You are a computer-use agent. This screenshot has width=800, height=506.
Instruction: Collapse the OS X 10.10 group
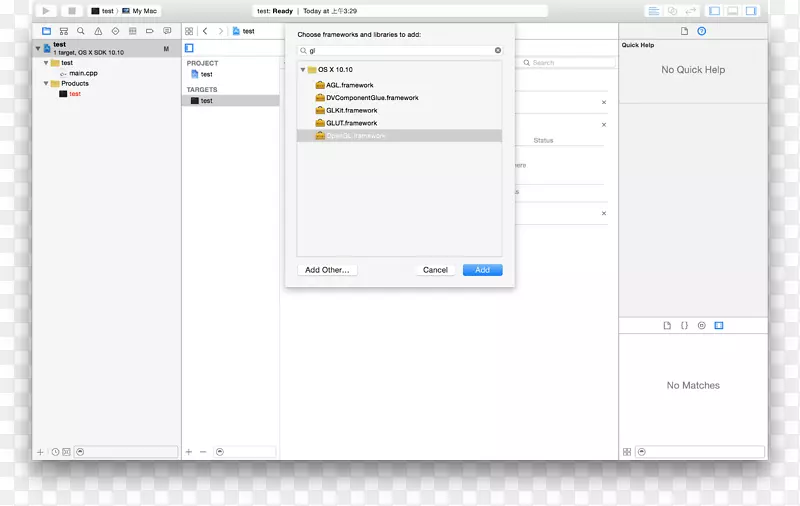coord(303,69)
